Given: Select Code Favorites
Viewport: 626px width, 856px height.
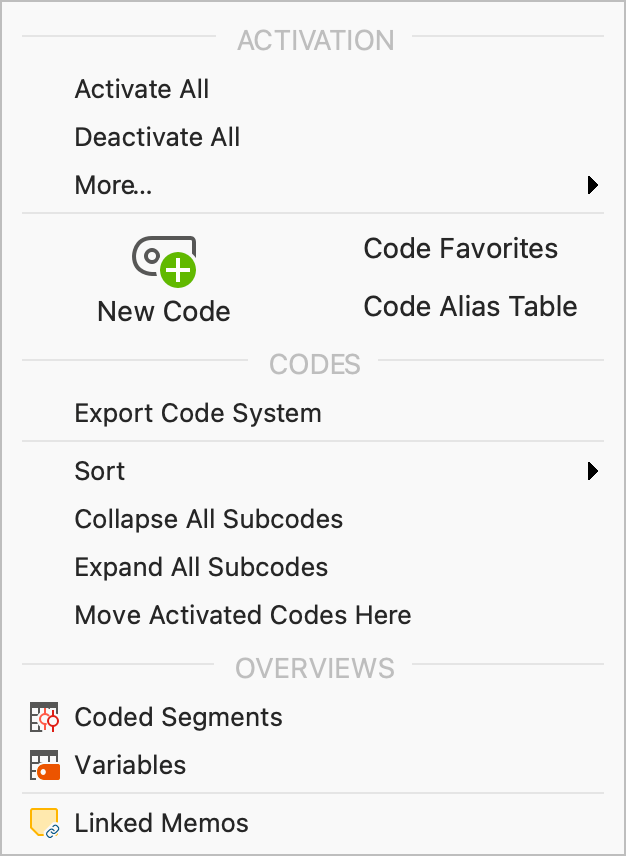Looking at the screenshot, I should point(460,249).
